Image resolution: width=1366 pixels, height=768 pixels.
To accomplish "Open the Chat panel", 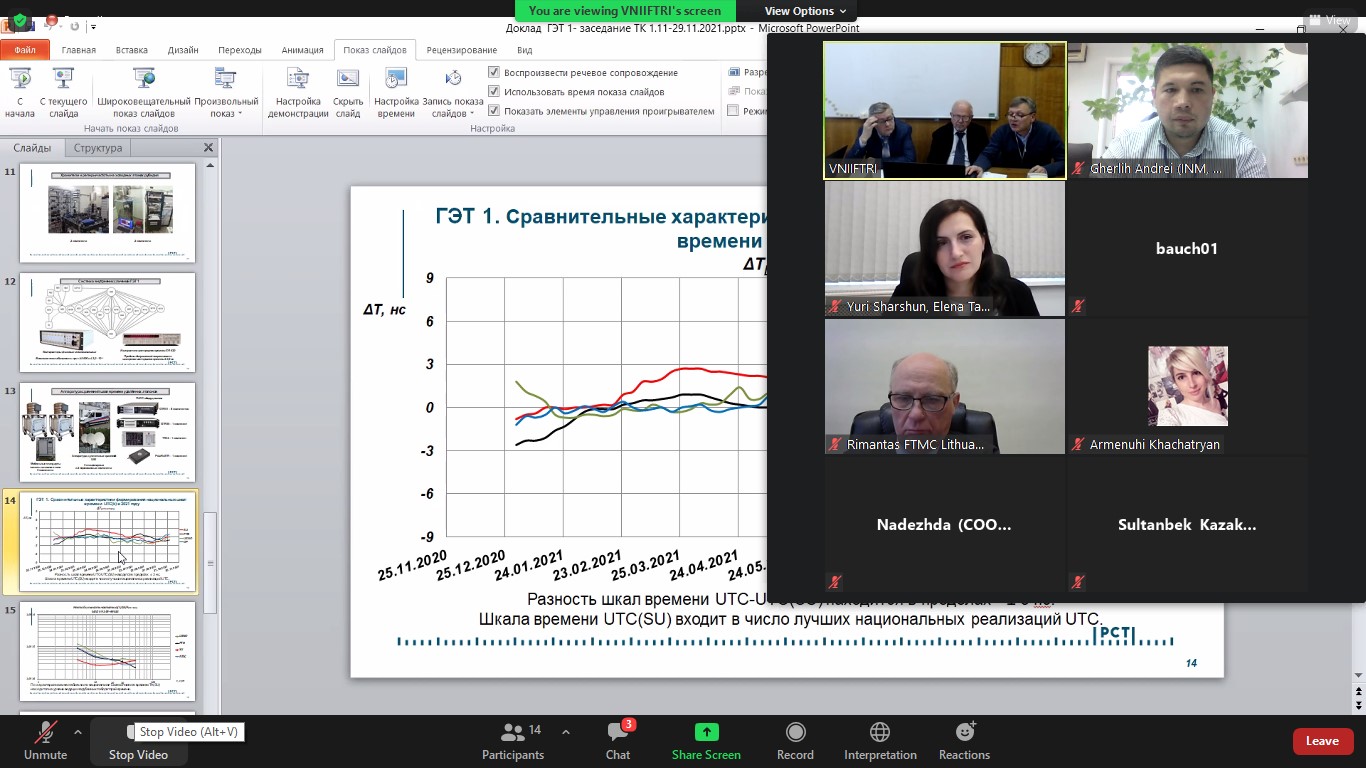I will 617,733.
